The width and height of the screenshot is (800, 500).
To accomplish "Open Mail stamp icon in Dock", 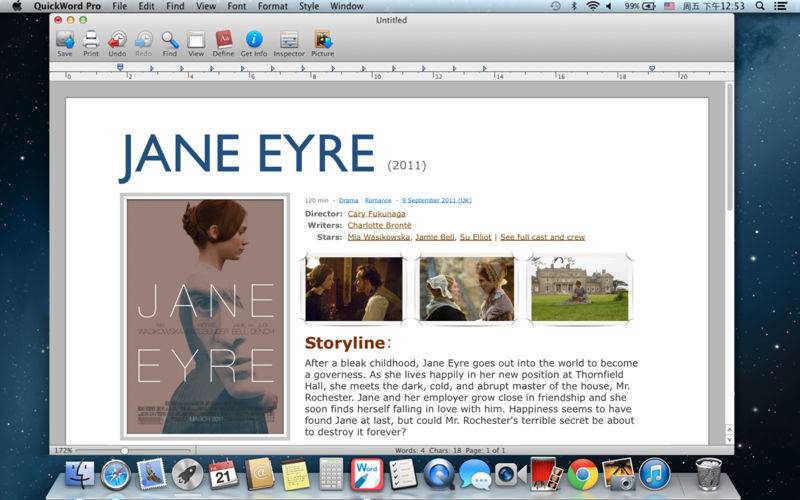I will pyautogui.click(x=152, y=474).
